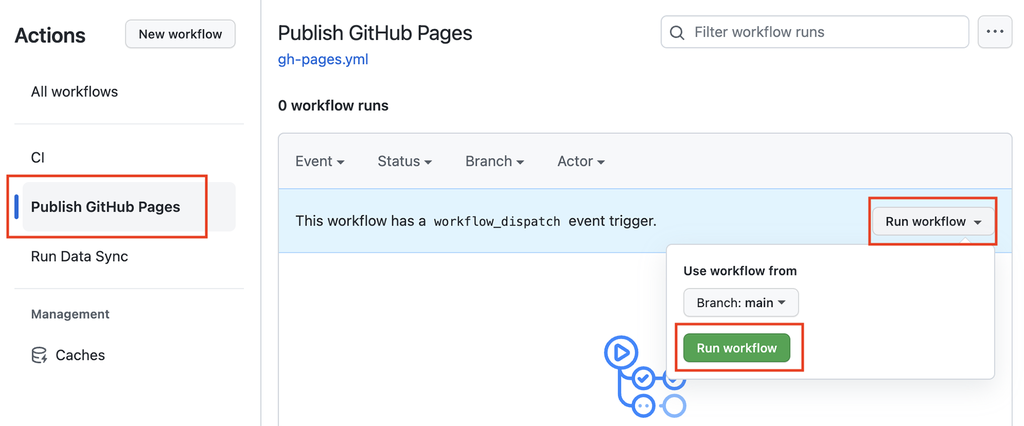Click the Use workflow from label
Image resolution: width=1024 pixels, height=426 pixels.
(740, 270)
